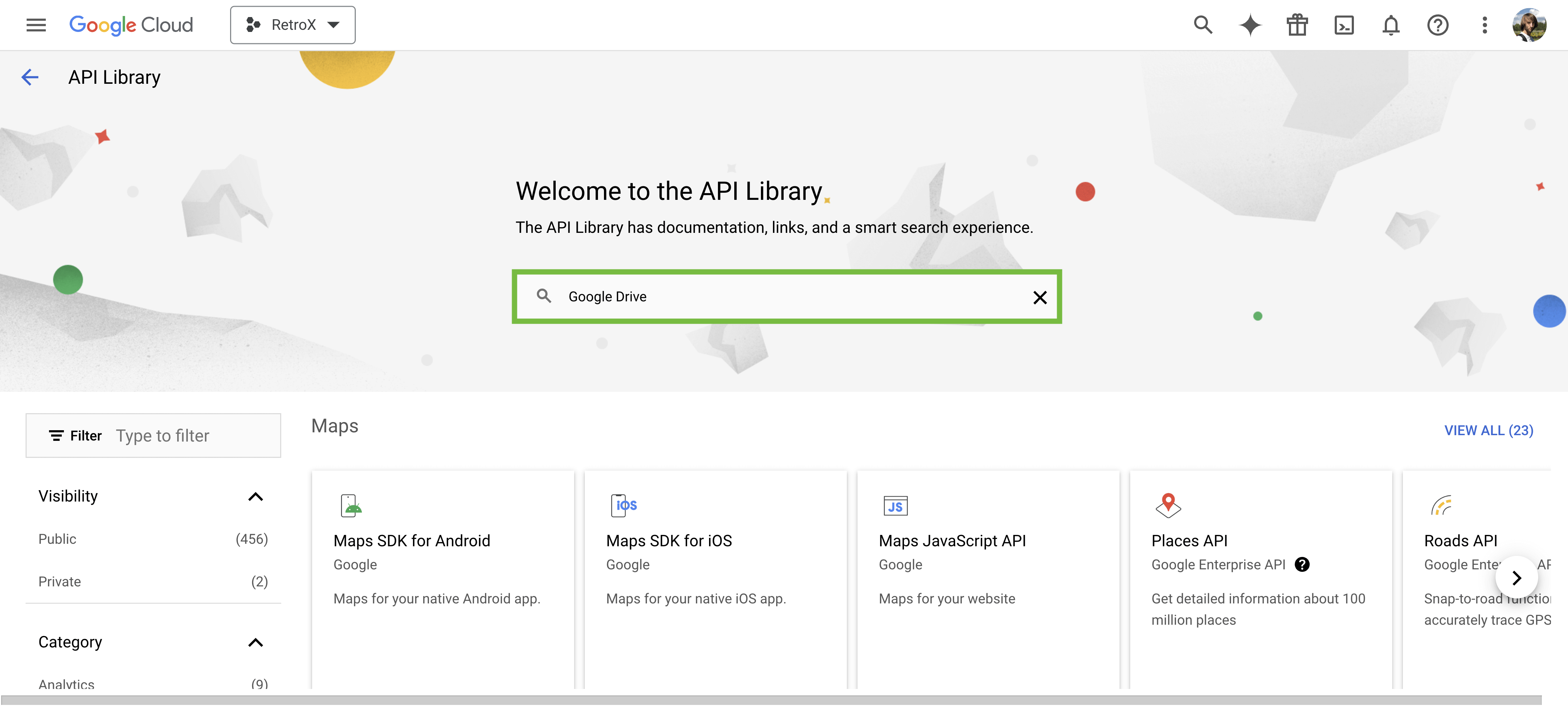Open the Maps SDK for iOS card
The image size is (1568, 706).
[x=715, y=579]
